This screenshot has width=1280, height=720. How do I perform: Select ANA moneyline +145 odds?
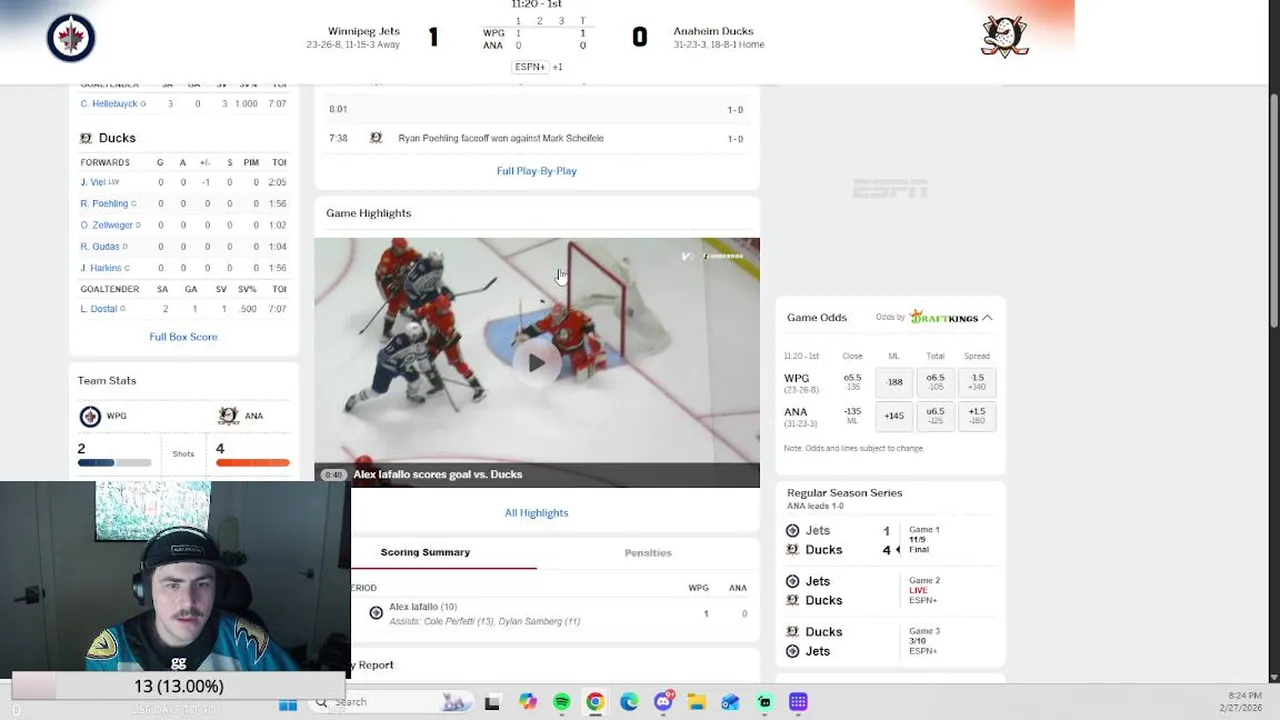tap(894, 416)
